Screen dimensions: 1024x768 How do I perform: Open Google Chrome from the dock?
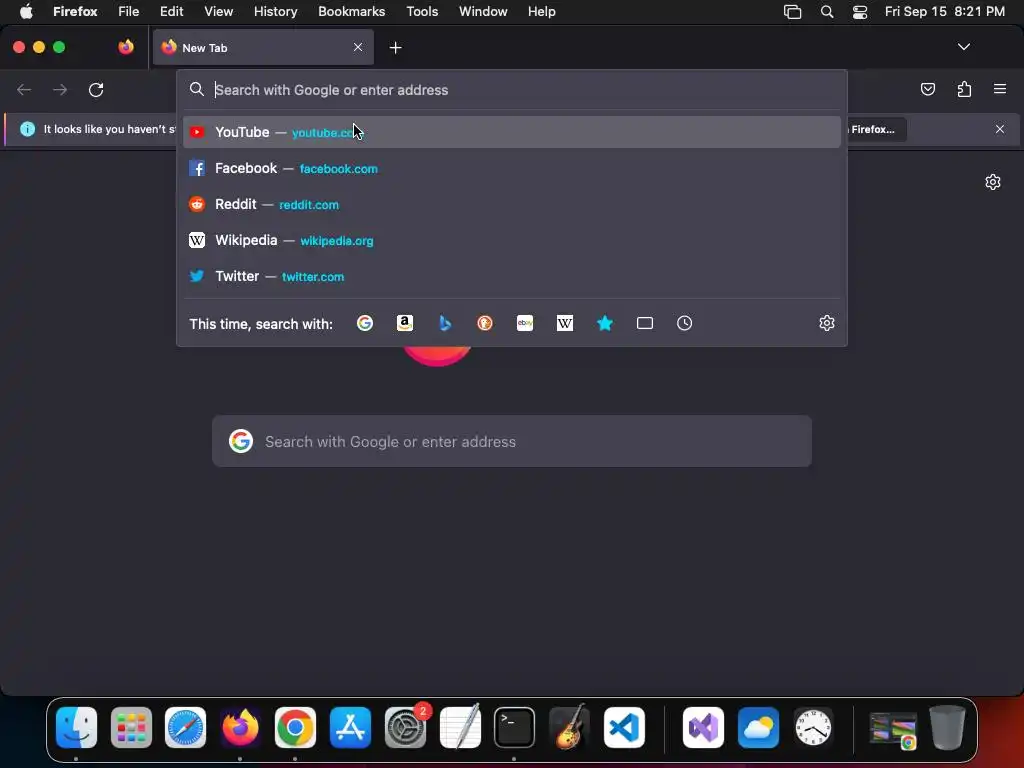[295, 727]
